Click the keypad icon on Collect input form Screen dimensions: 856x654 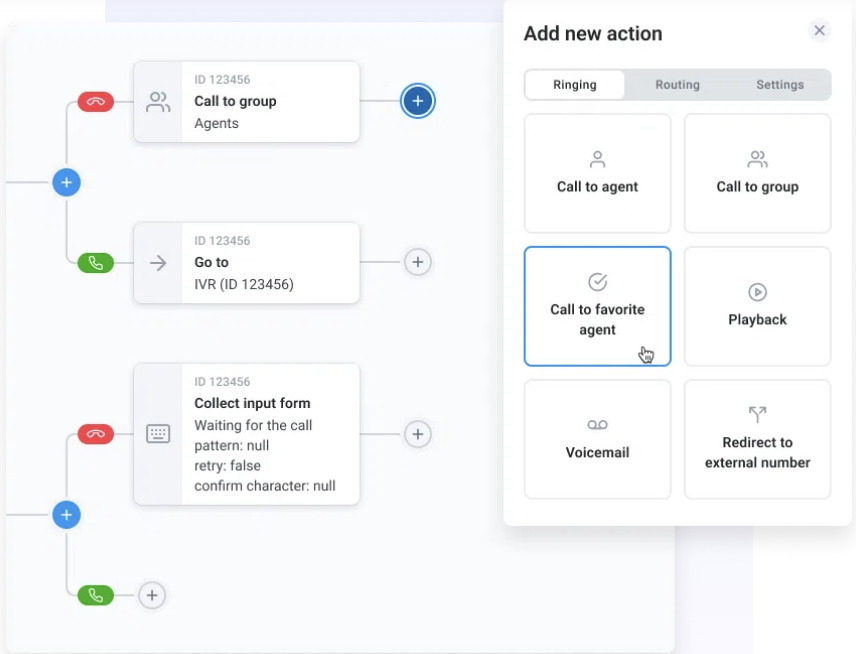point(158,434)
